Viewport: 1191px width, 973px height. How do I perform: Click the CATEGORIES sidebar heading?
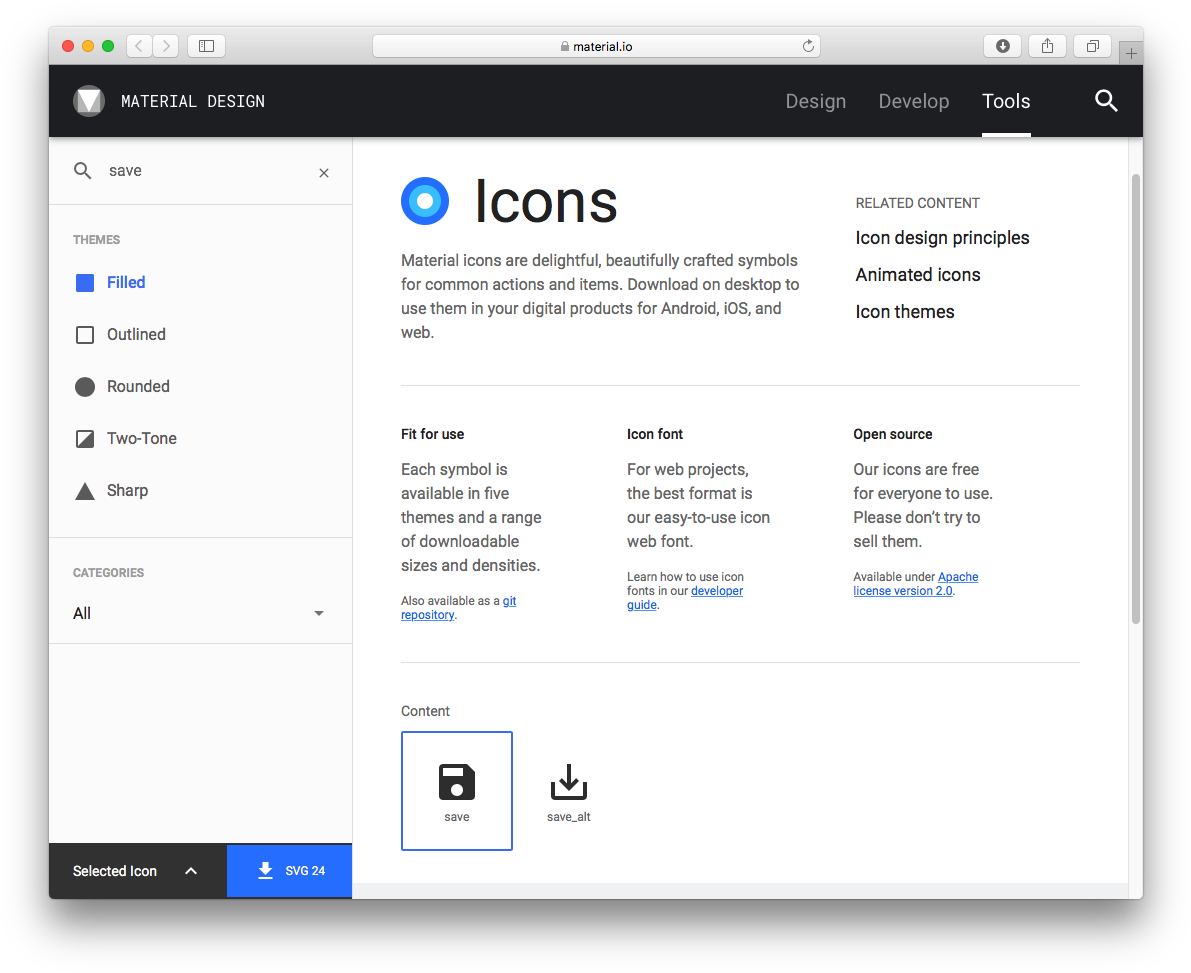click(109, 573)
